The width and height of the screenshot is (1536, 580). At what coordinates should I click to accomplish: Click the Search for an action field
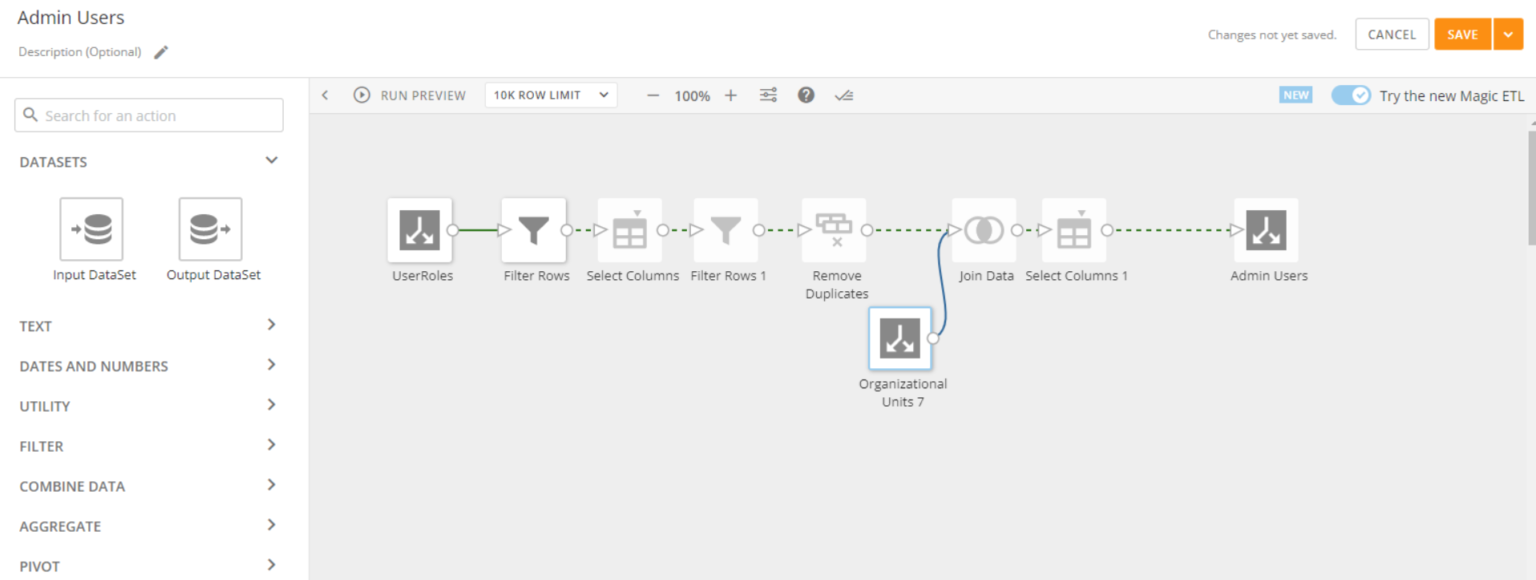click(148, 114)
